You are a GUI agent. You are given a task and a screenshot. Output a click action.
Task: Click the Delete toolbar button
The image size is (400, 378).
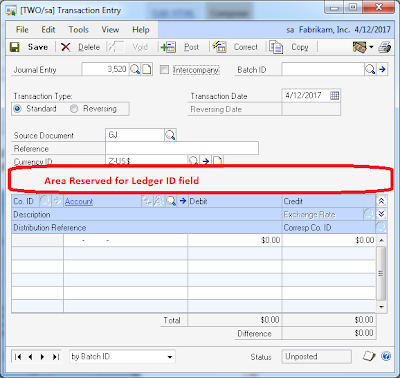tap(80, 47)
